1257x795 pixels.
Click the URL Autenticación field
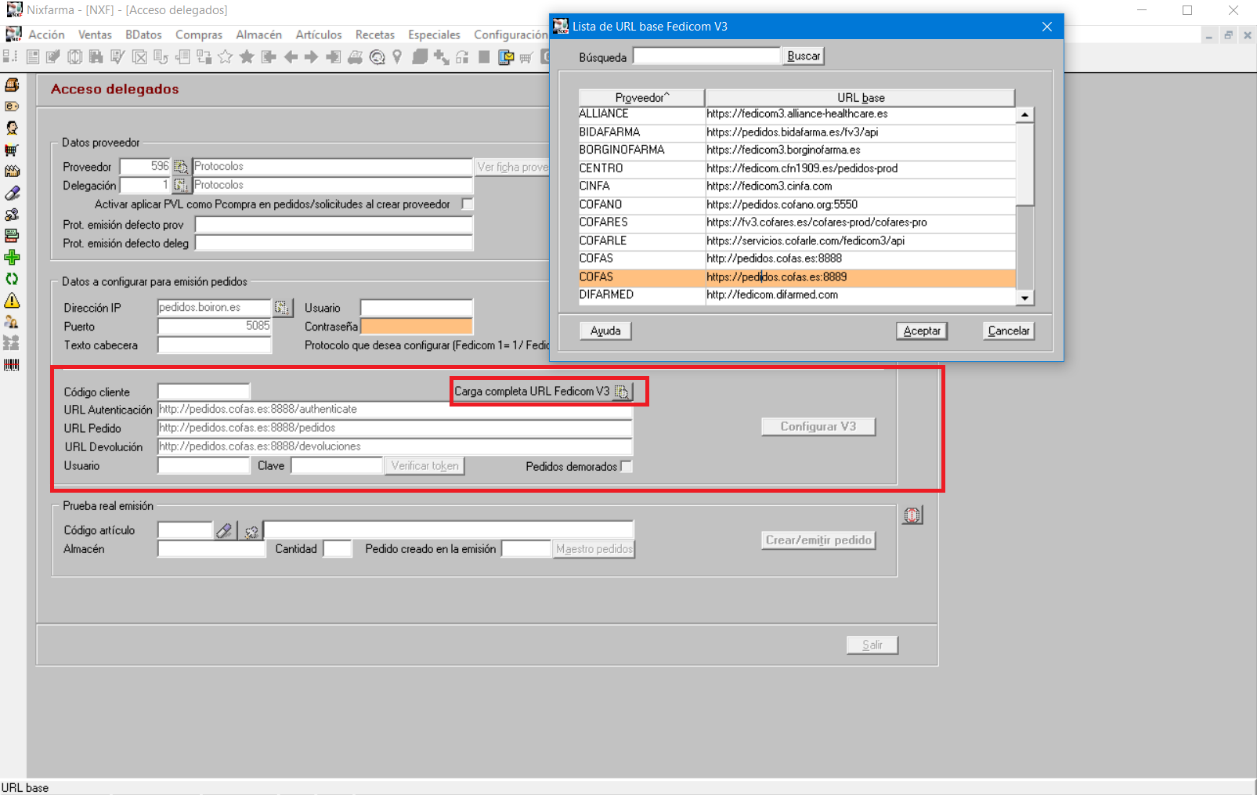[395, 410]
